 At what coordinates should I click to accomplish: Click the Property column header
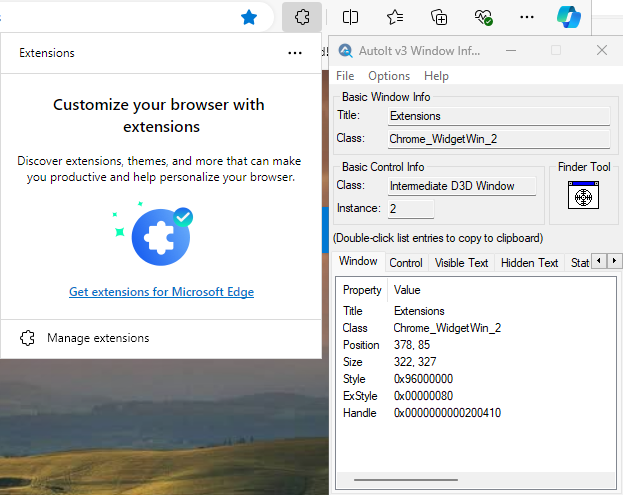click(362, 290)
